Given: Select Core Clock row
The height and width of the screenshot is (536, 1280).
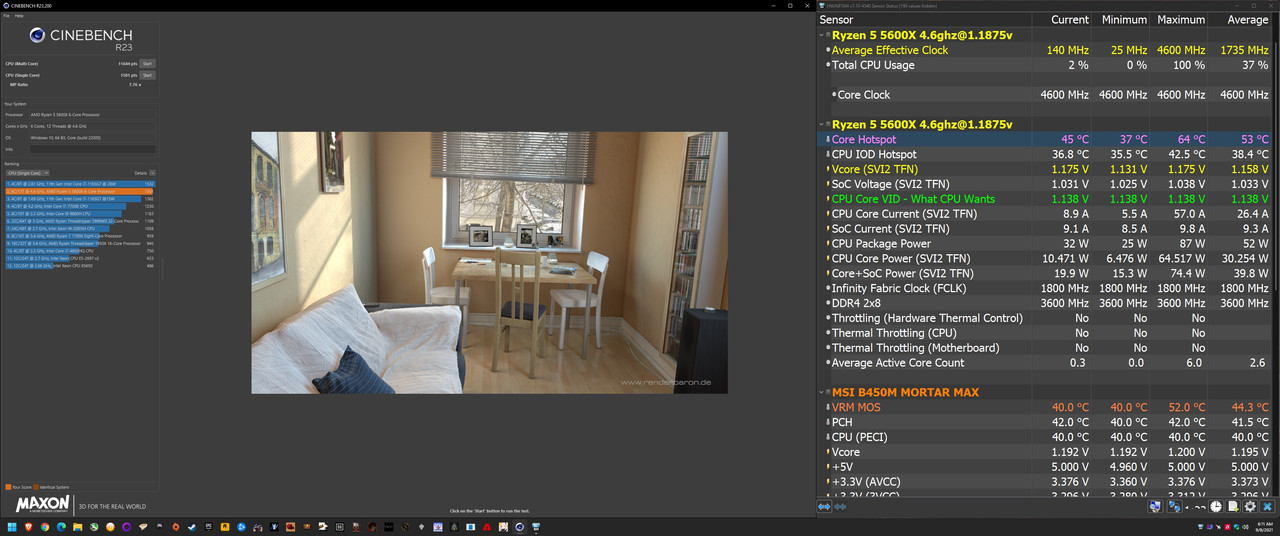Looking at the screenshot, I should (1047, 95).
